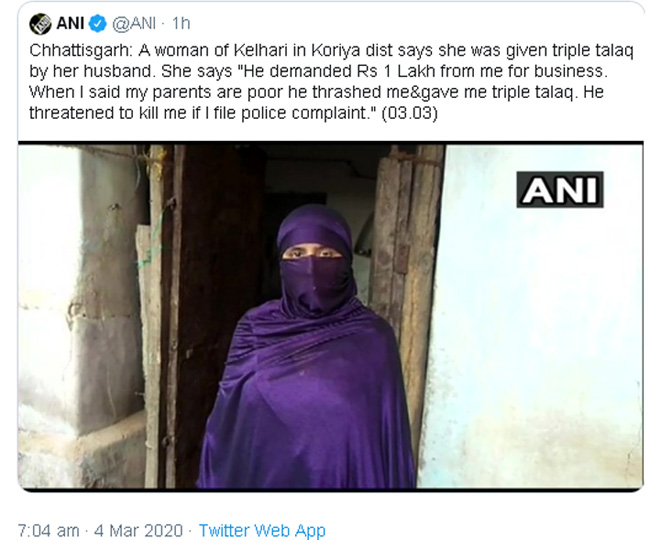Click the 4 Mar 2020 date
The height and width of the screenshot is (540, 650).
coord(138,530)
